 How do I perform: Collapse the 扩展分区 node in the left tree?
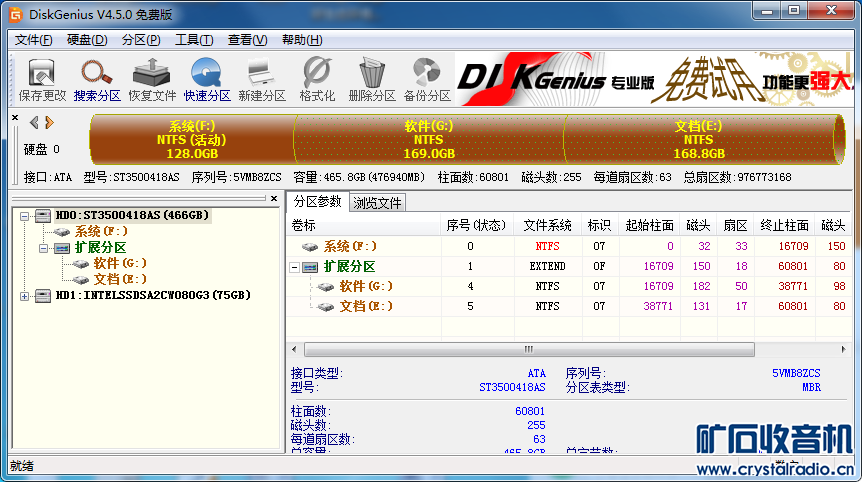pyautogui.click(x=43, y=248)
